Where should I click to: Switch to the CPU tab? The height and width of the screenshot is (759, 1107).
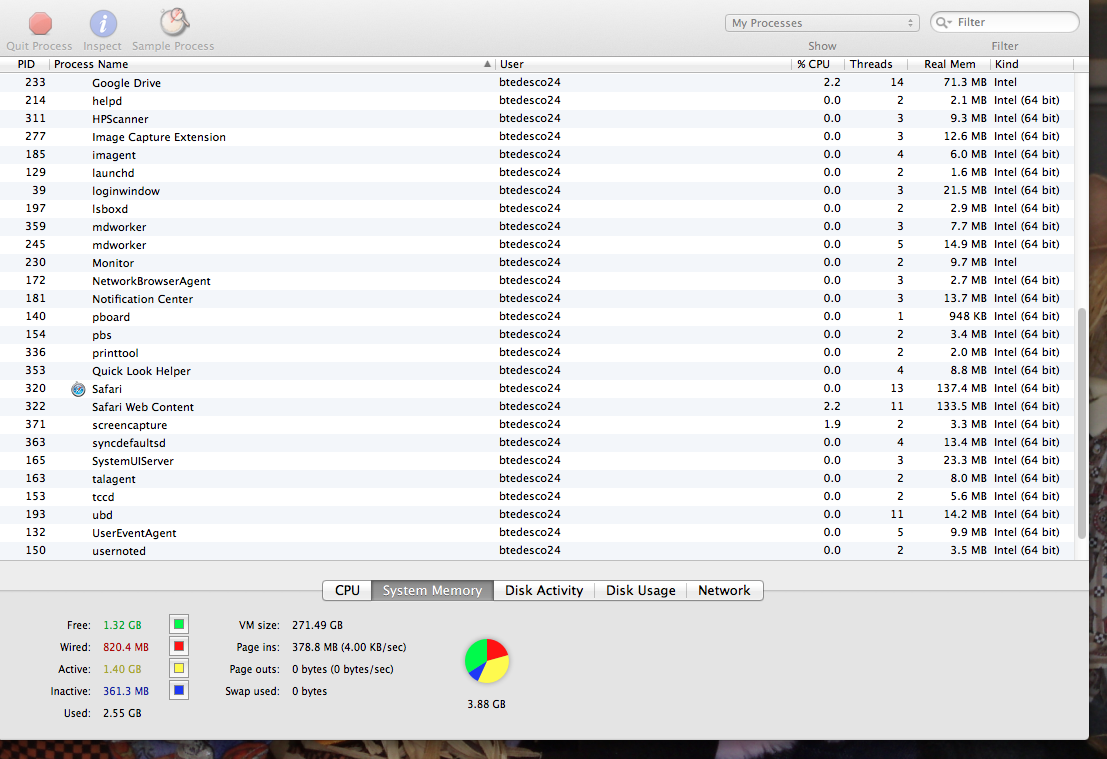tap(347, 590)
